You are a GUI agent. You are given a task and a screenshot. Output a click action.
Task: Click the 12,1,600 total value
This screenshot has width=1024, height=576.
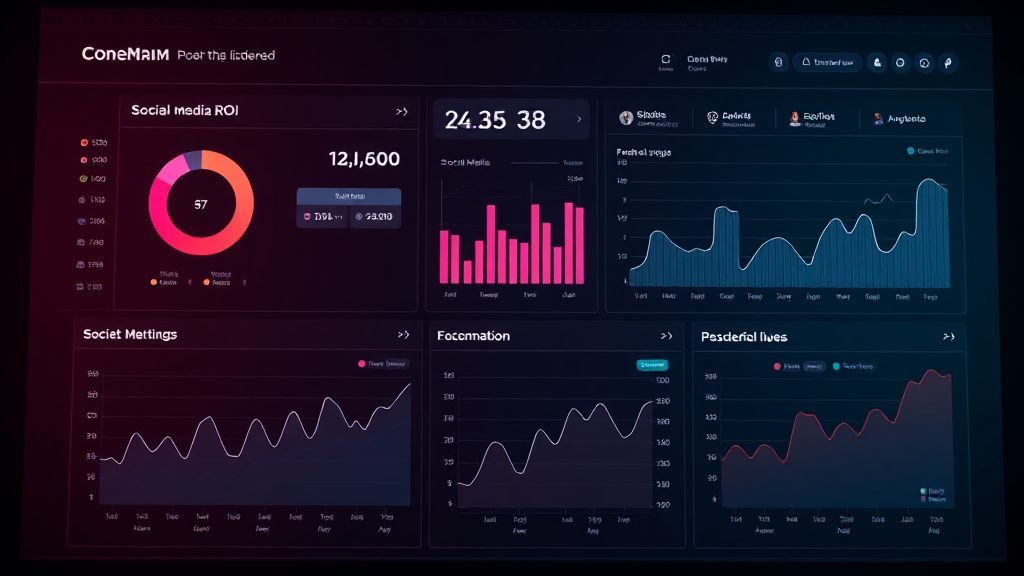364,159
